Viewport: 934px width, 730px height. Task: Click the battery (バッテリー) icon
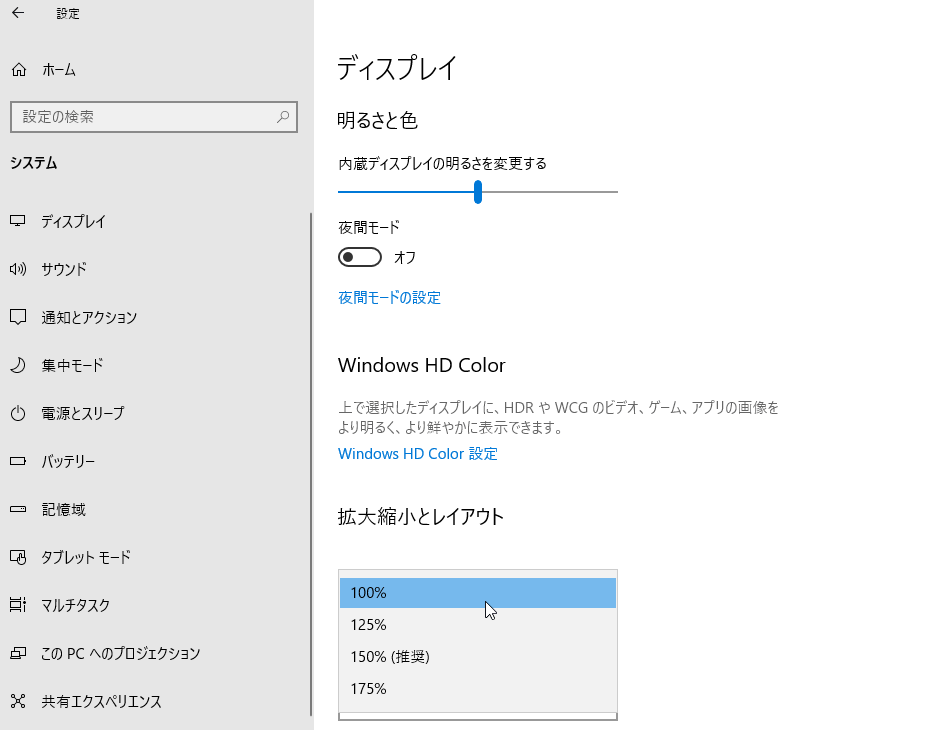18,461
